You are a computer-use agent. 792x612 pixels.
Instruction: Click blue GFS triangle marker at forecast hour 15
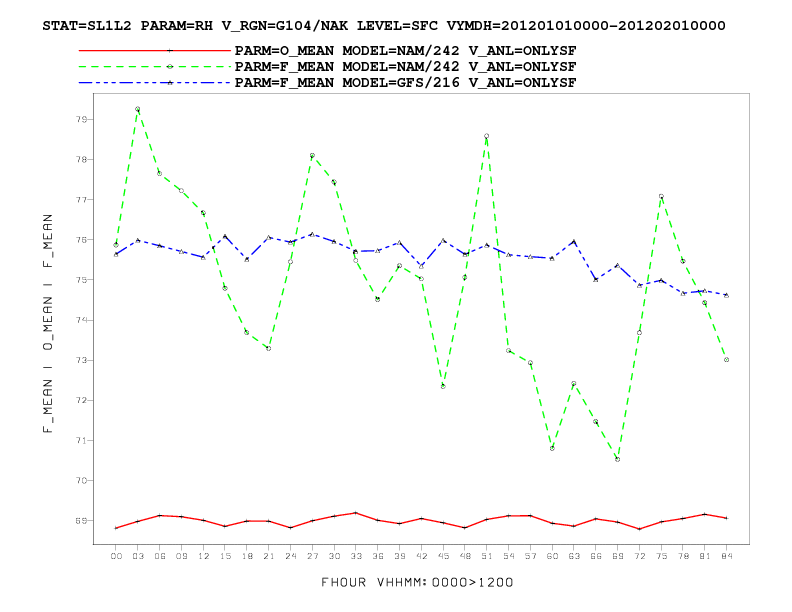[225, 236]
